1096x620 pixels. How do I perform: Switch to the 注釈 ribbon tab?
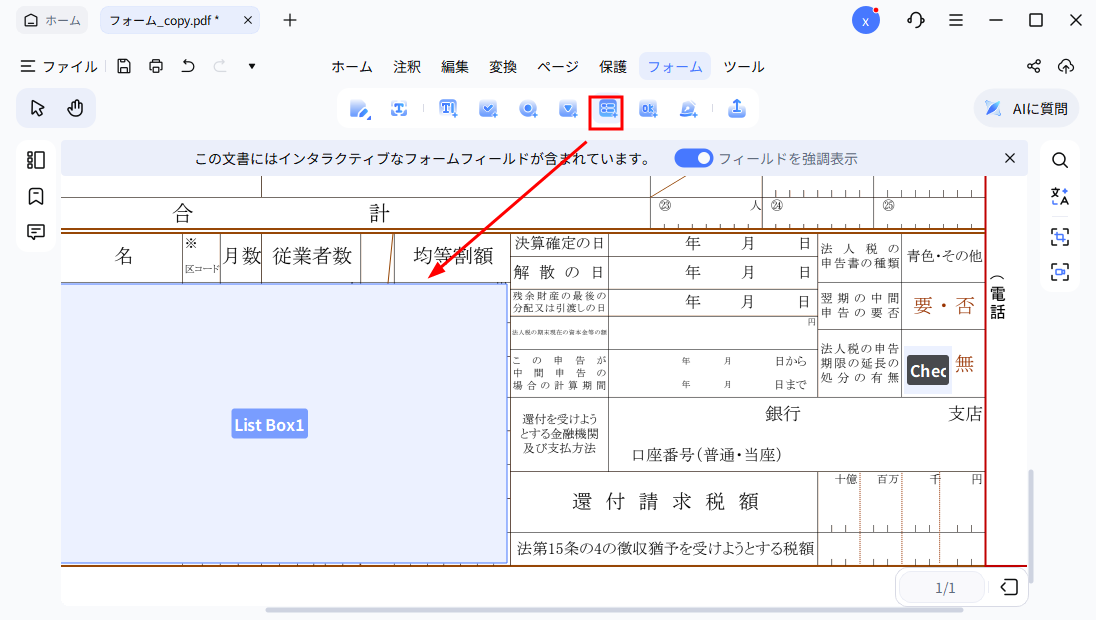pos(406,66)
